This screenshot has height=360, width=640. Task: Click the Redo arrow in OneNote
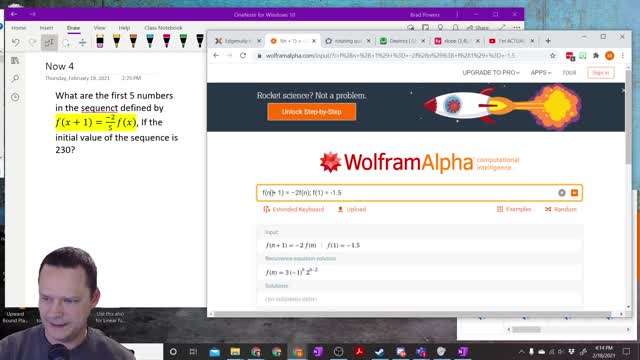(32, 42)
